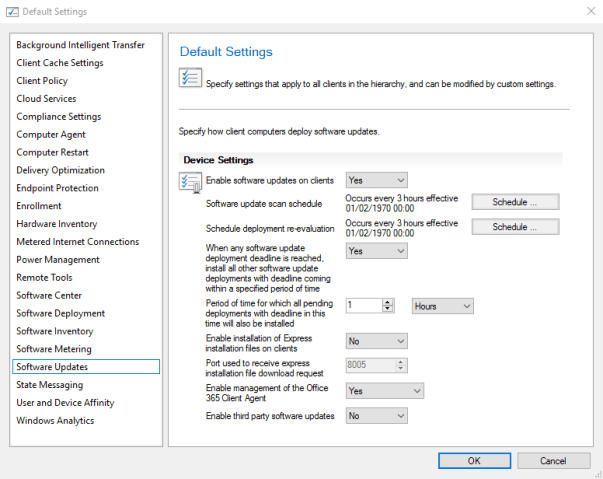Click the period of time number field
This screenshot has height=479, width=603.
point(364,306)
